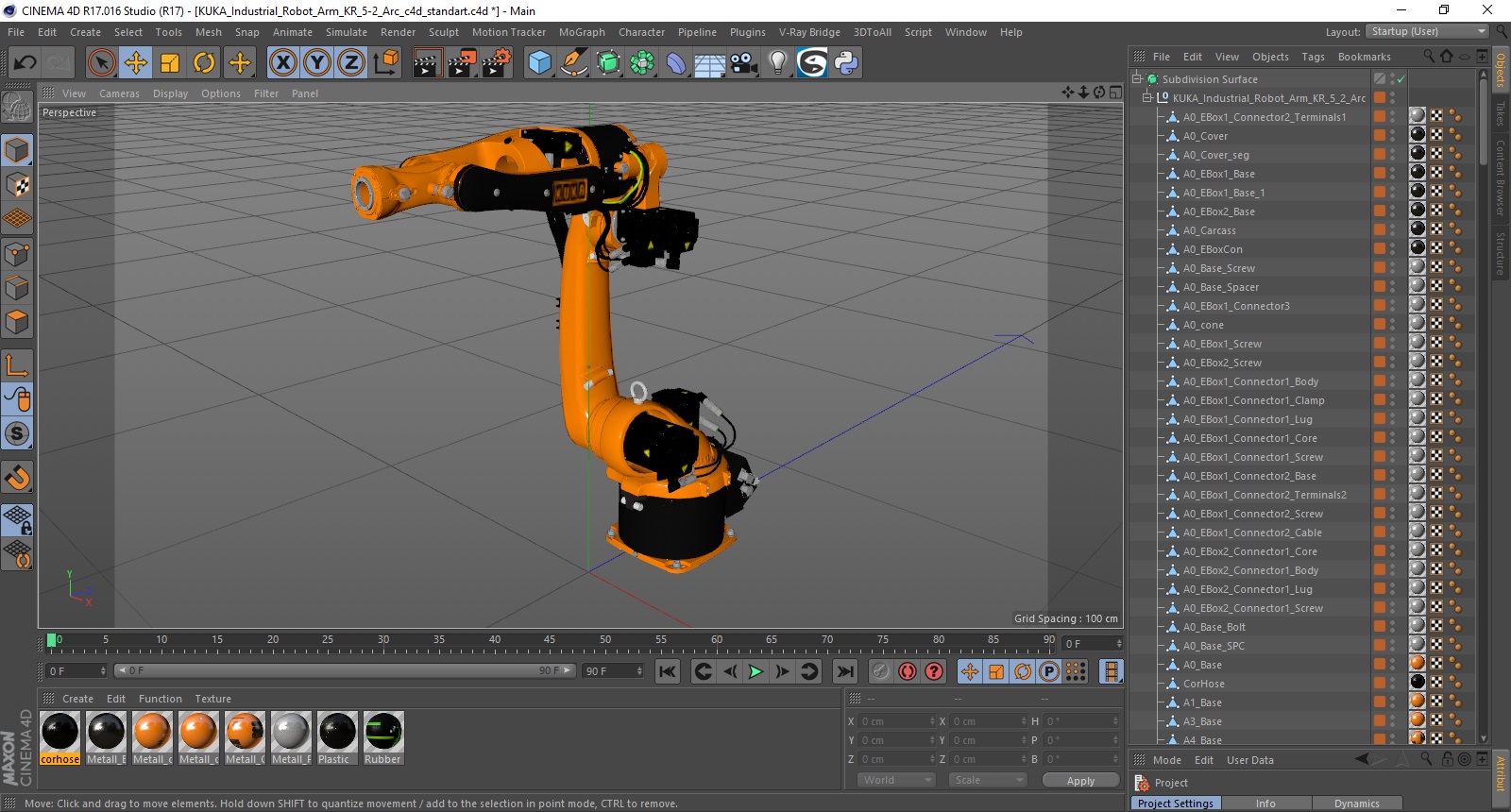Open Edit Render Settings icon
The height and width of the screenshot is (812, 1511).
(x=497, y=63)
